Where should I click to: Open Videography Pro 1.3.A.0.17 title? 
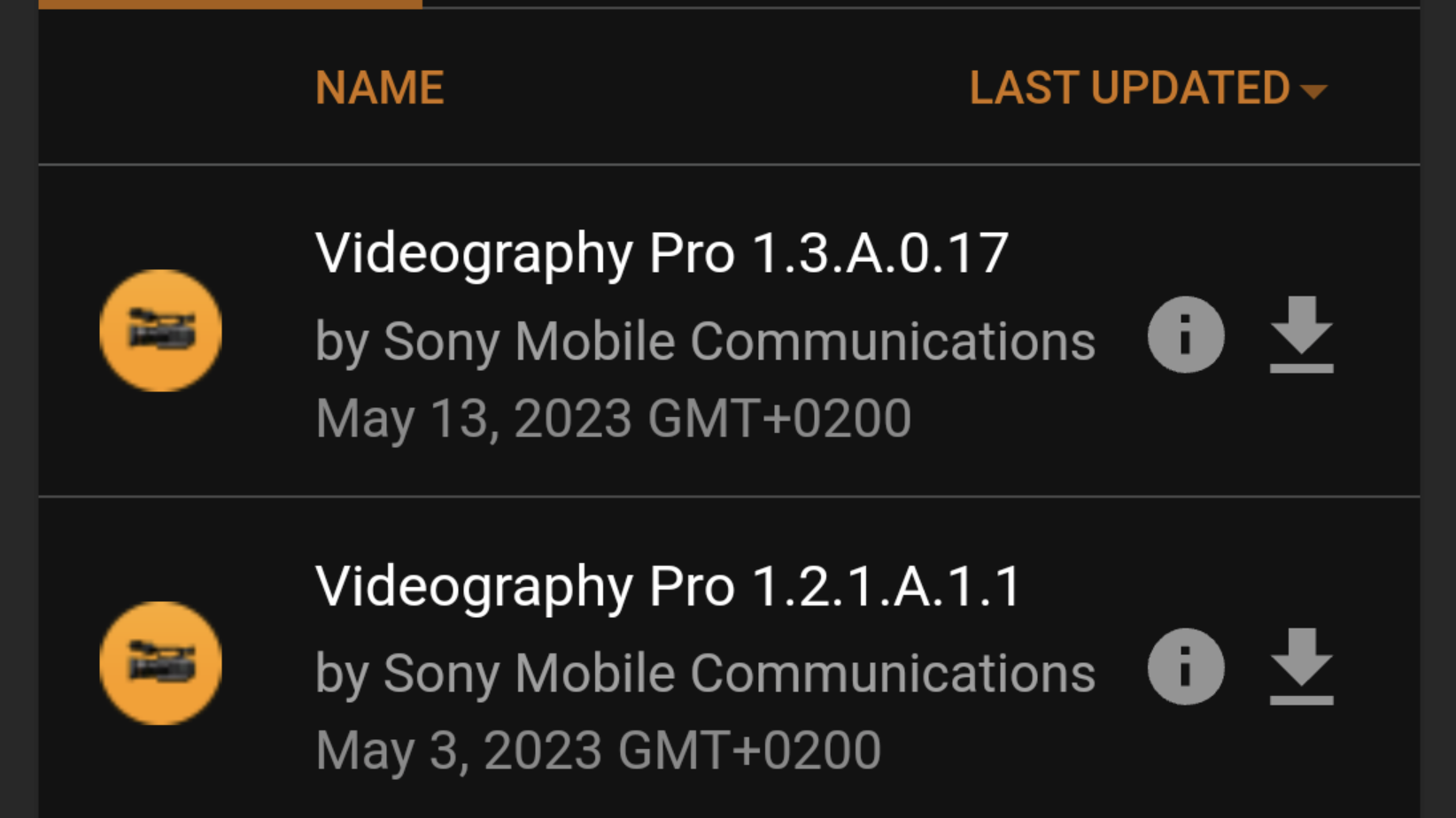(x=662, y=253)
